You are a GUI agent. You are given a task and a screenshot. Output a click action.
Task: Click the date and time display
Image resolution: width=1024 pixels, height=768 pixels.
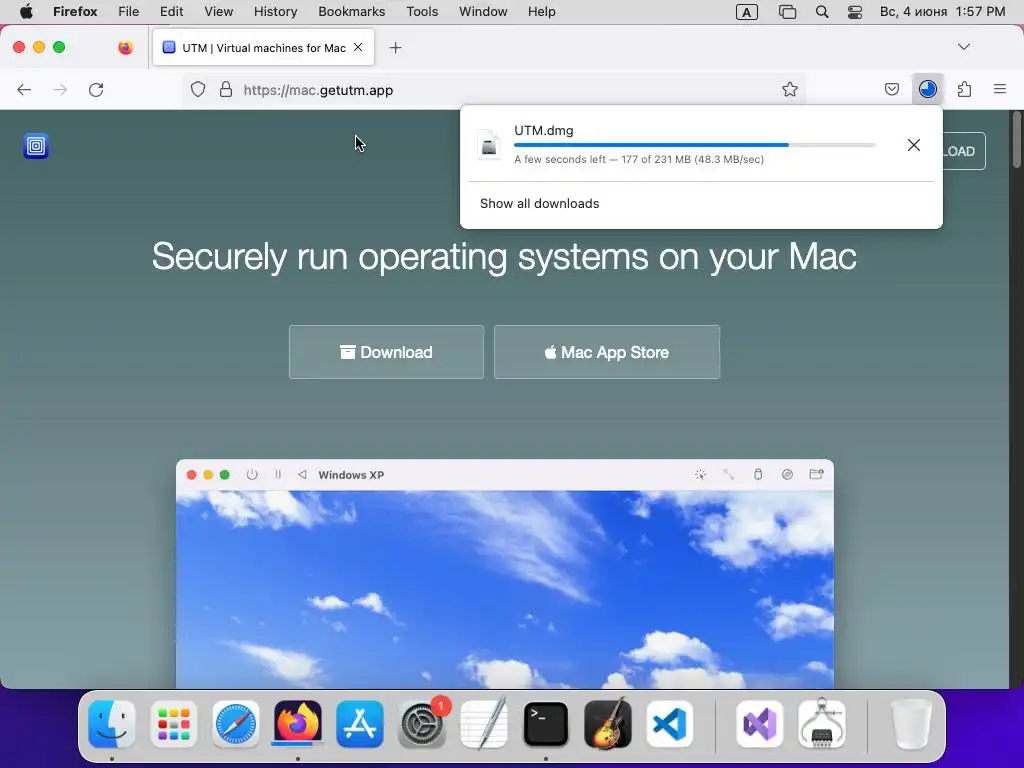942,12
